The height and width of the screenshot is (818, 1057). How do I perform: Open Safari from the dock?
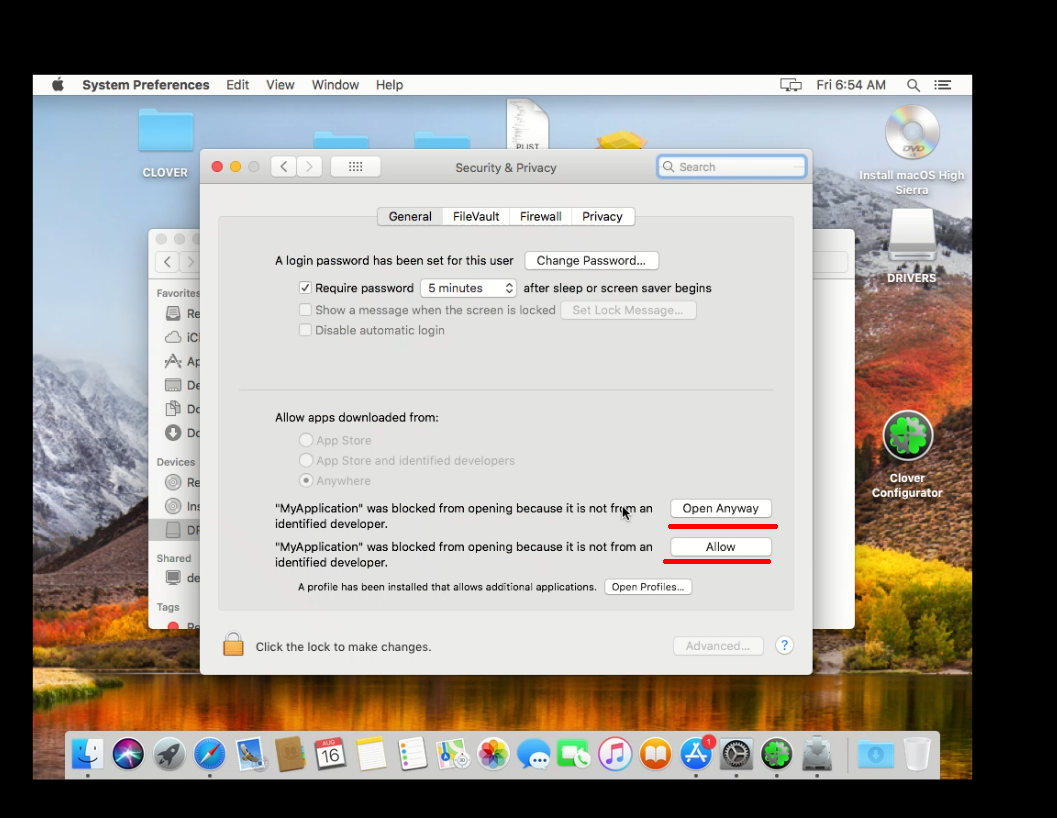(x=210, y=753)
